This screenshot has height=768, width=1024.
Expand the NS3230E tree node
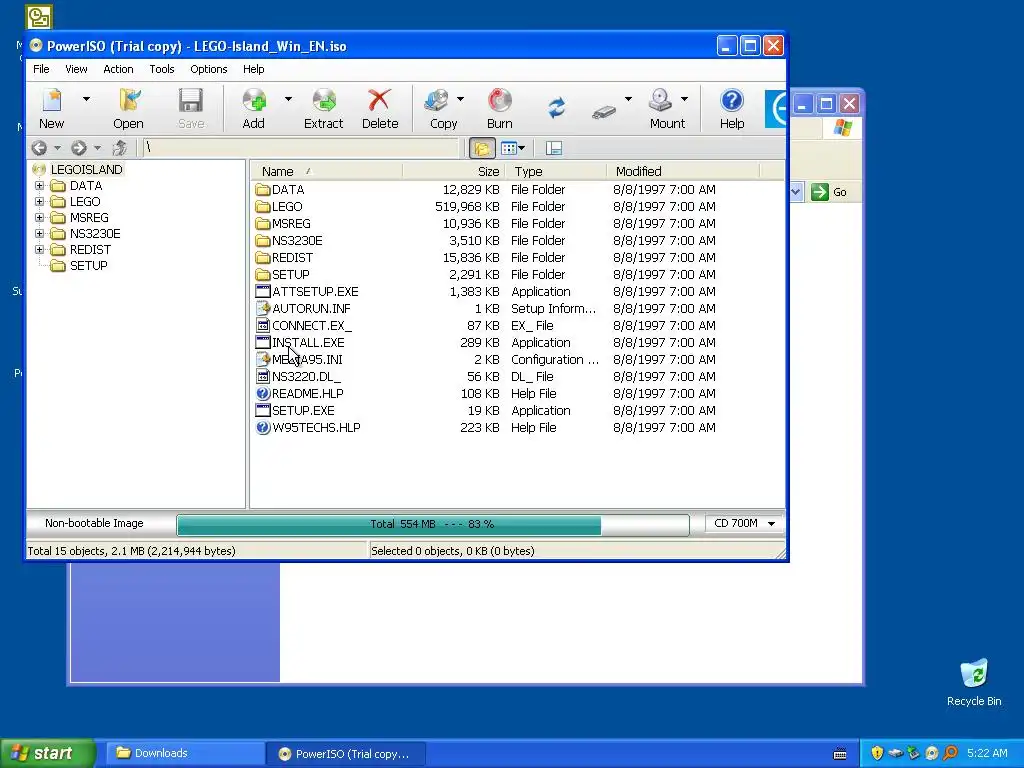point(39,234)
